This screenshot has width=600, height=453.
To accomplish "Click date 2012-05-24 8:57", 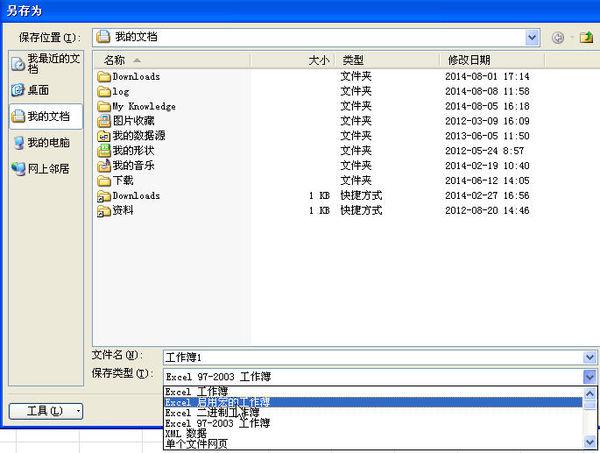I will click(484, 151).
